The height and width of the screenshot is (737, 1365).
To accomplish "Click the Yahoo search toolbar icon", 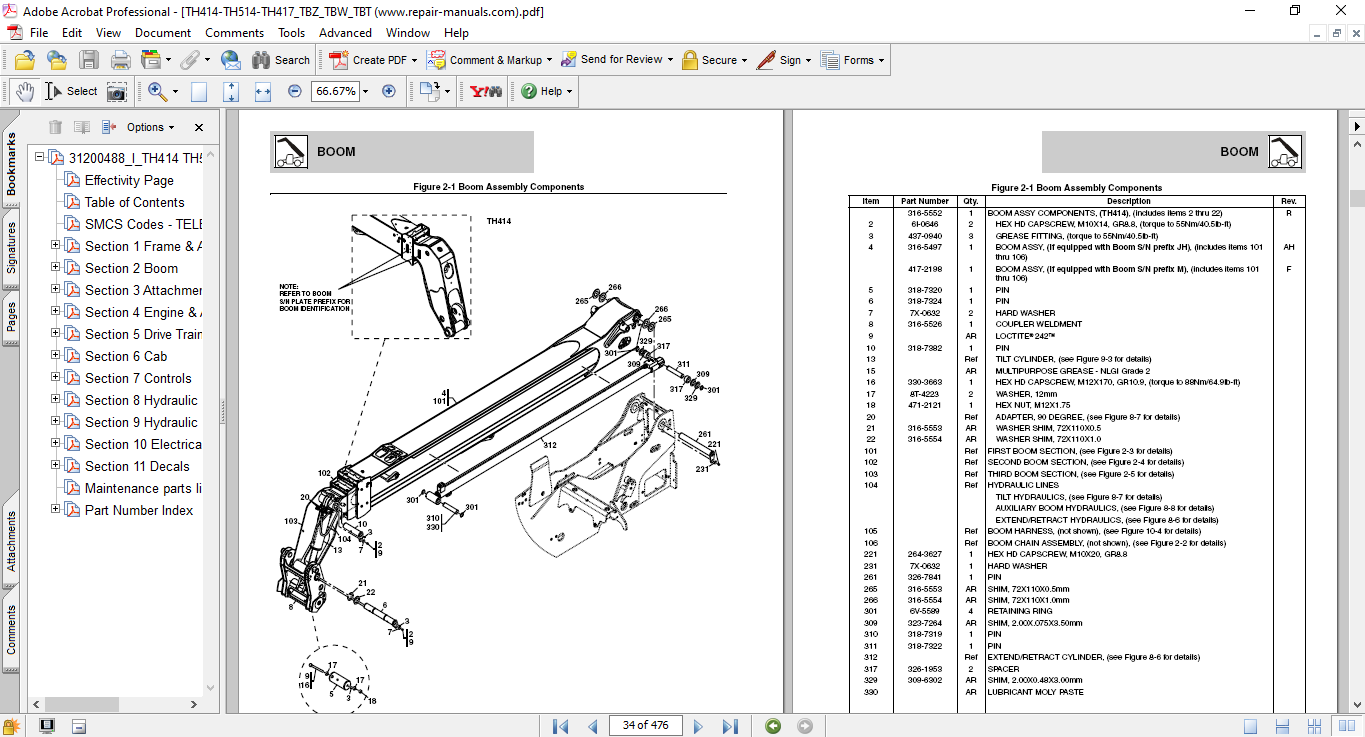I will tap(486, 91).
